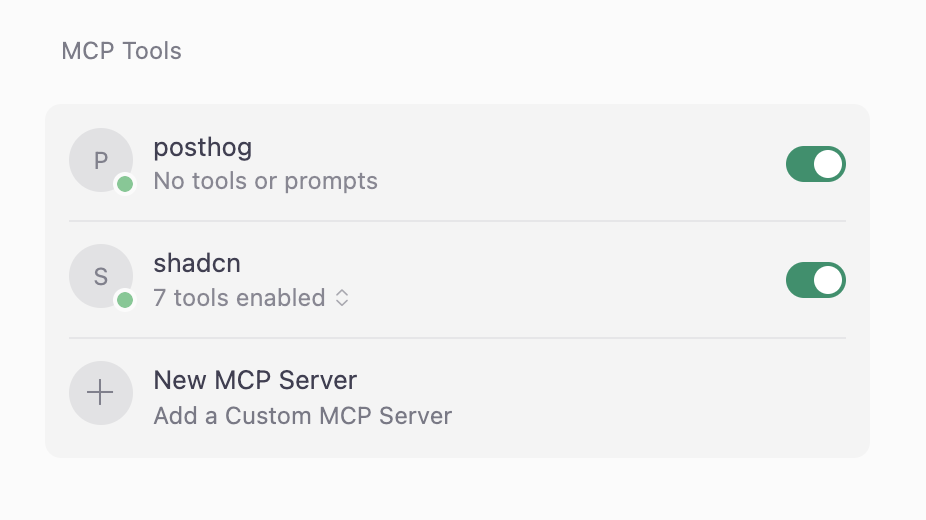Click the "No tools or prompts" text

coord(265,182)
